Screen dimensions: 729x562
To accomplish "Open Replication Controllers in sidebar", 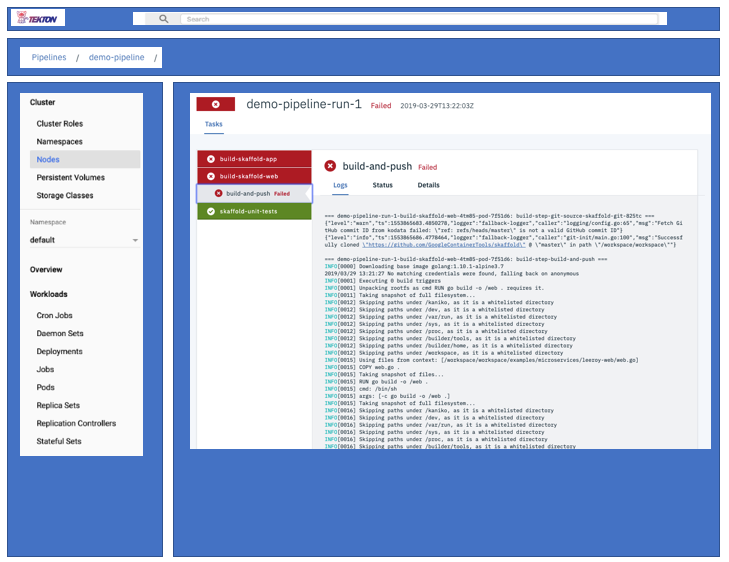I will click(x=76, y=423).
